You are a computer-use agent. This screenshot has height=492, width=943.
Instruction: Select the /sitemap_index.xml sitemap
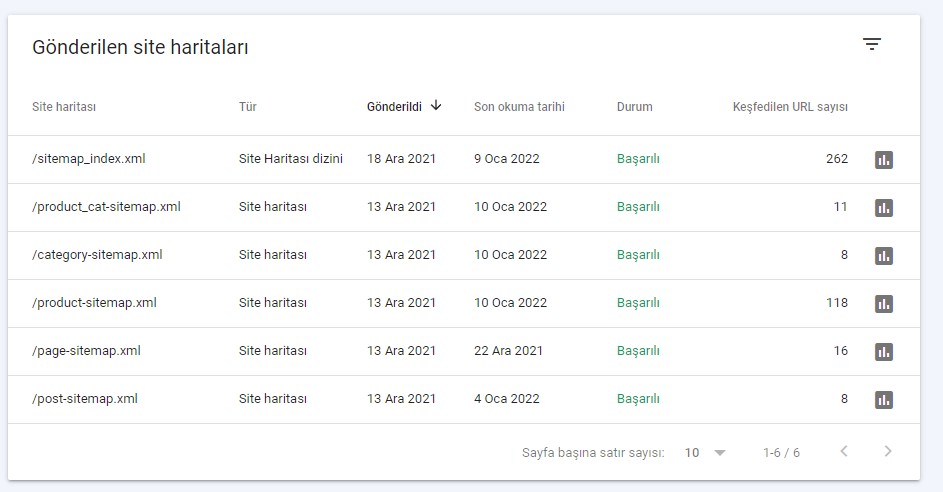coord(89,159)
